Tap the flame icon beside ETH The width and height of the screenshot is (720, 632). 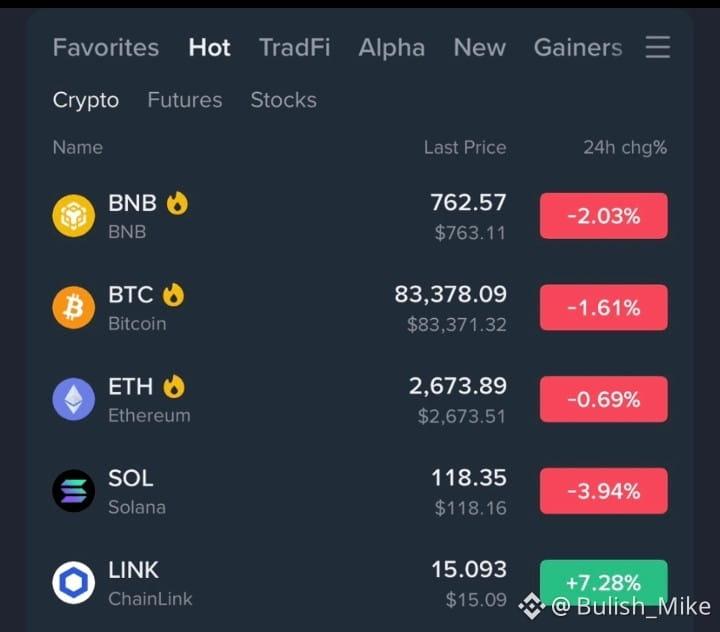click(x=174, y=386)
